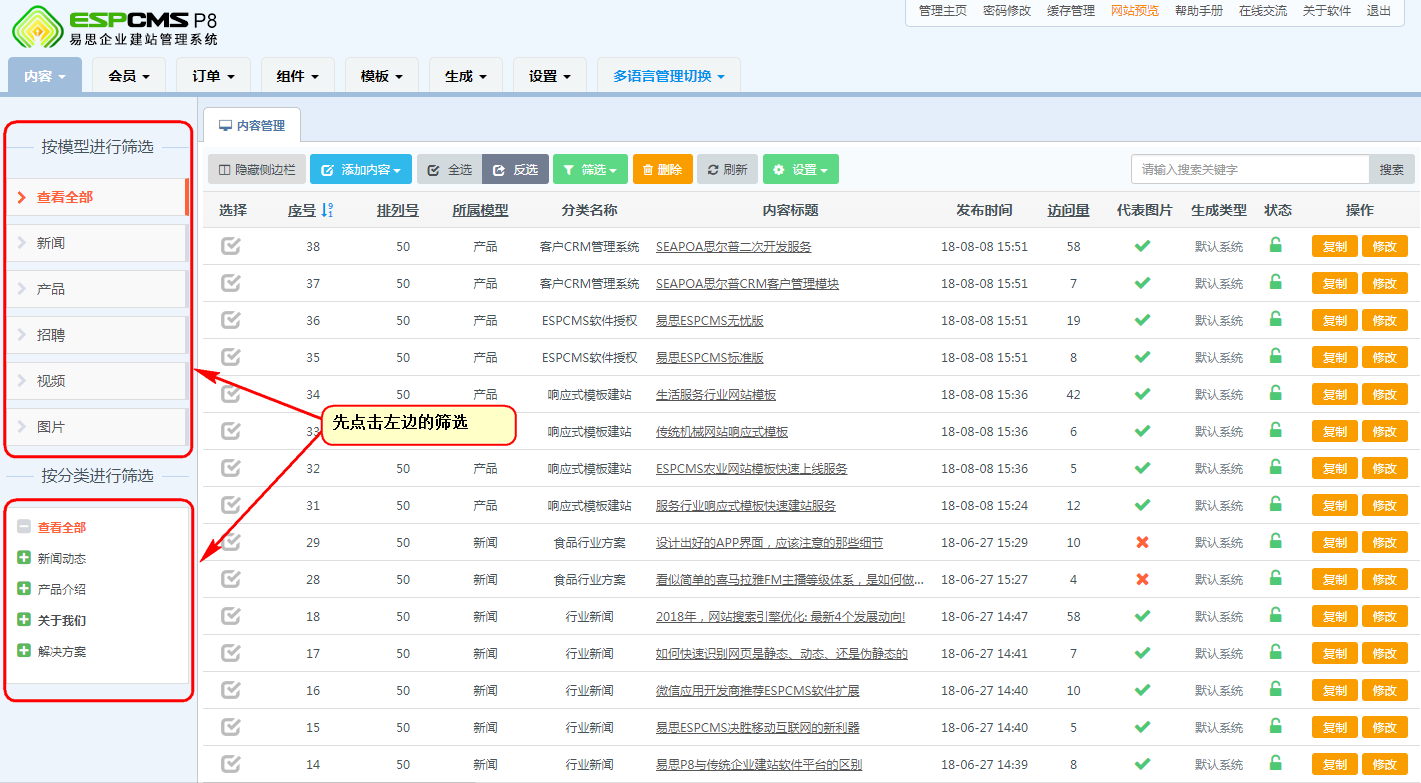1421x783 pixels.
Task: Click lock icon in 2018年，网站搜索引擎优化 row
Action: point(1275,615)
